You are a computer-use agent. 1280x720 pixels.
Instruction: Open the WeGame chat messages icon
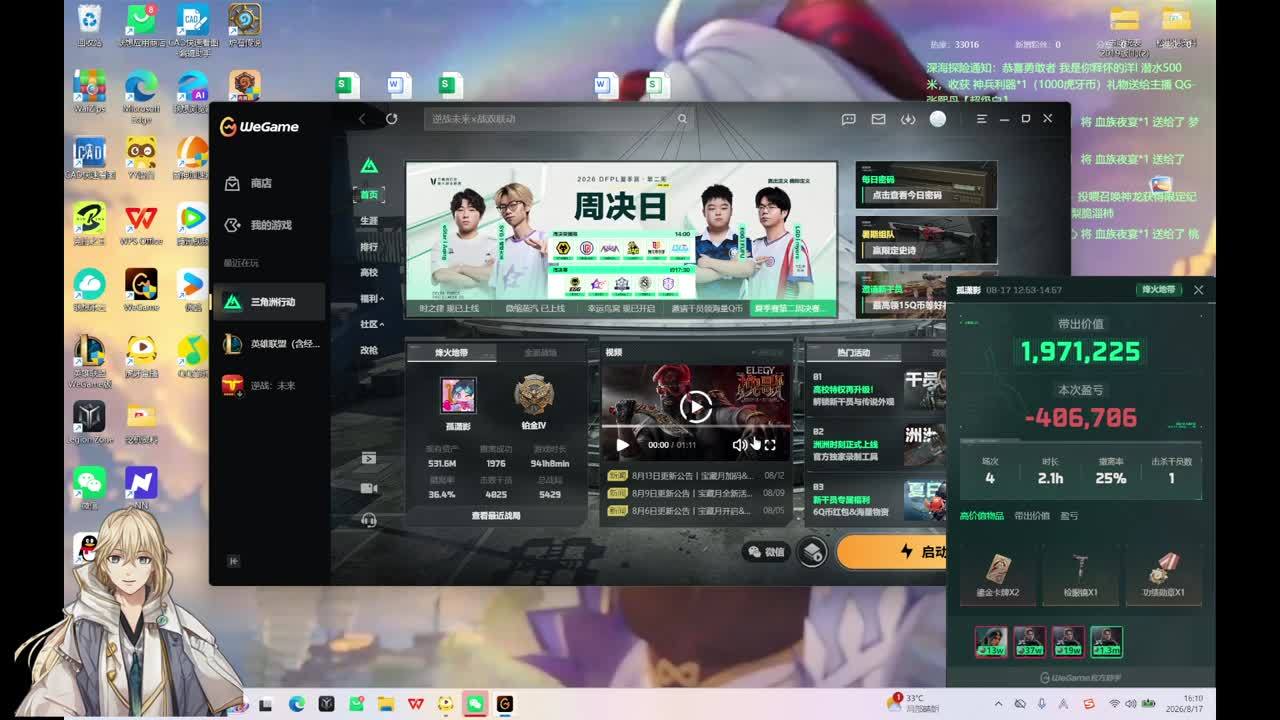[849, 119]
